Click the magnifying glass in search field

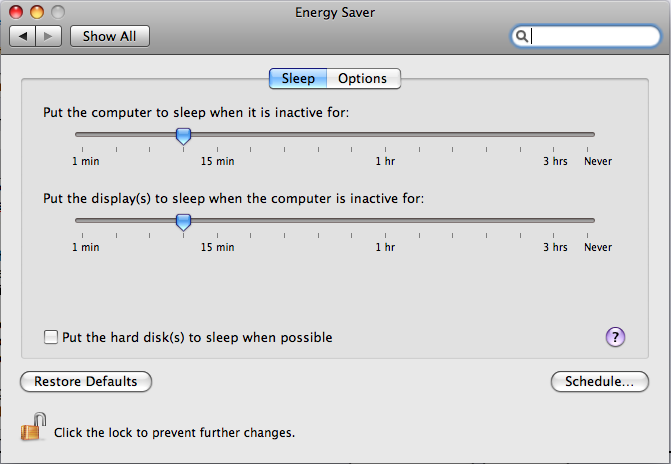pyautogui.click(x=521, y=36)
